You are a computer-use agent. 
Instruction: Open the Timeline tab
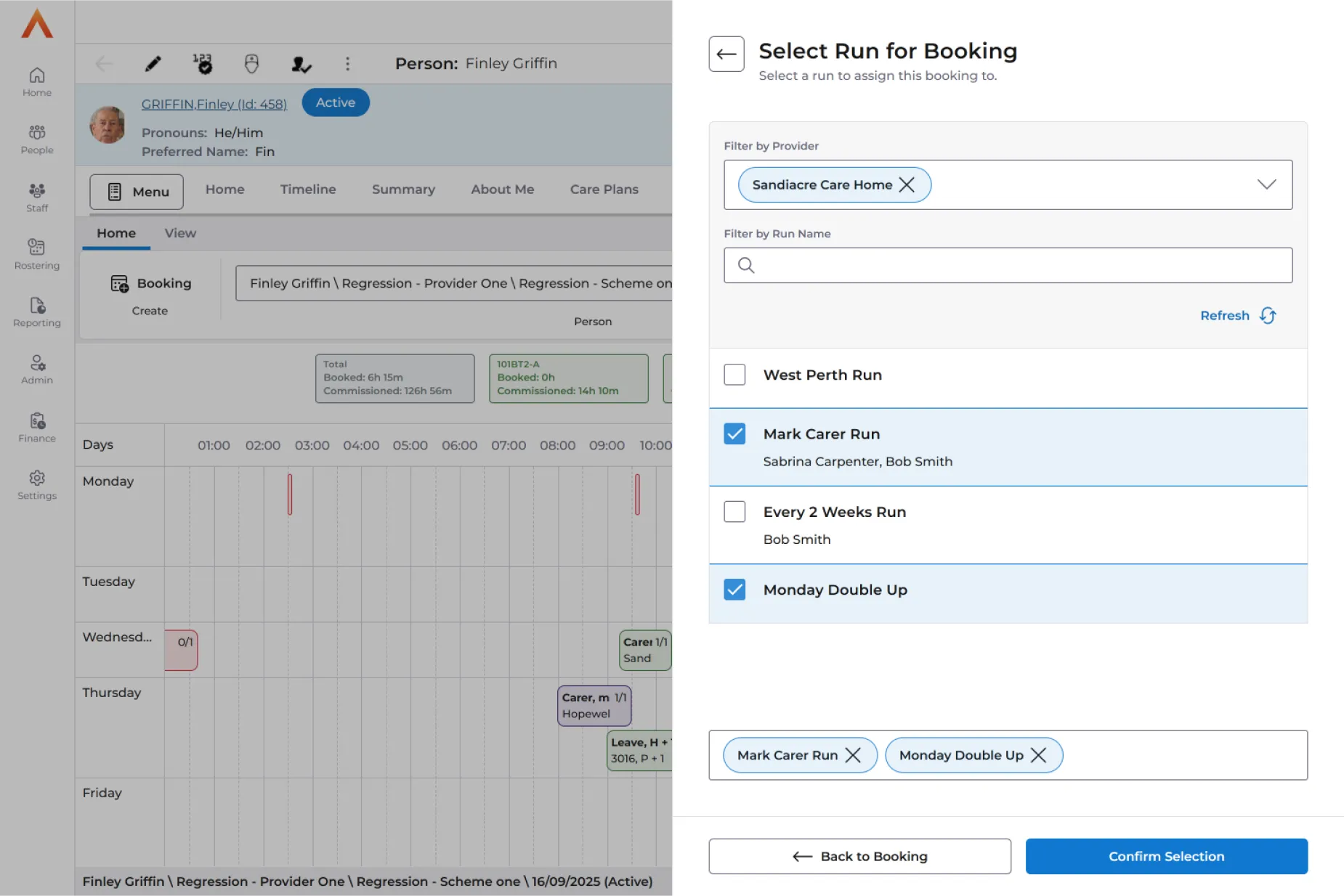point(308,190)
